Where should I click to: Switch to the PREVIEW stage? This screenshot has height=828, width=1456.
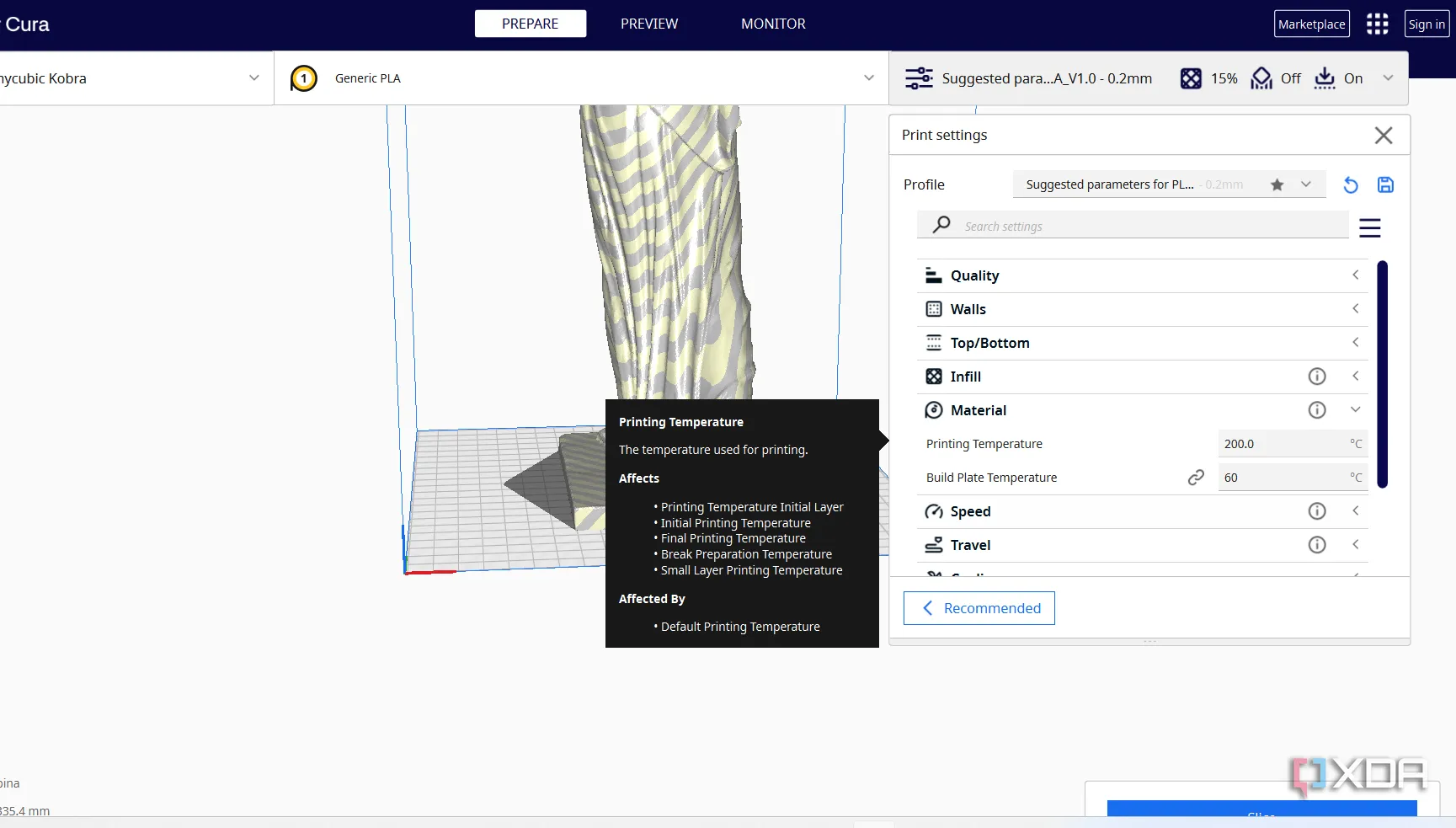(649, 24)
